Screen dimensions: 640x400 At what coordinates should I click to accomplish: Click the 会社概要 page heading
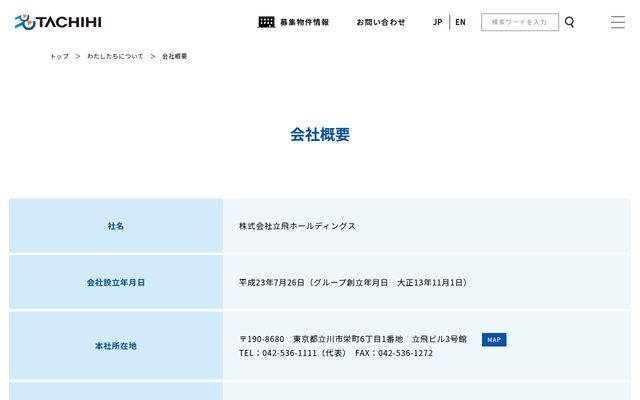click(320, 134)
